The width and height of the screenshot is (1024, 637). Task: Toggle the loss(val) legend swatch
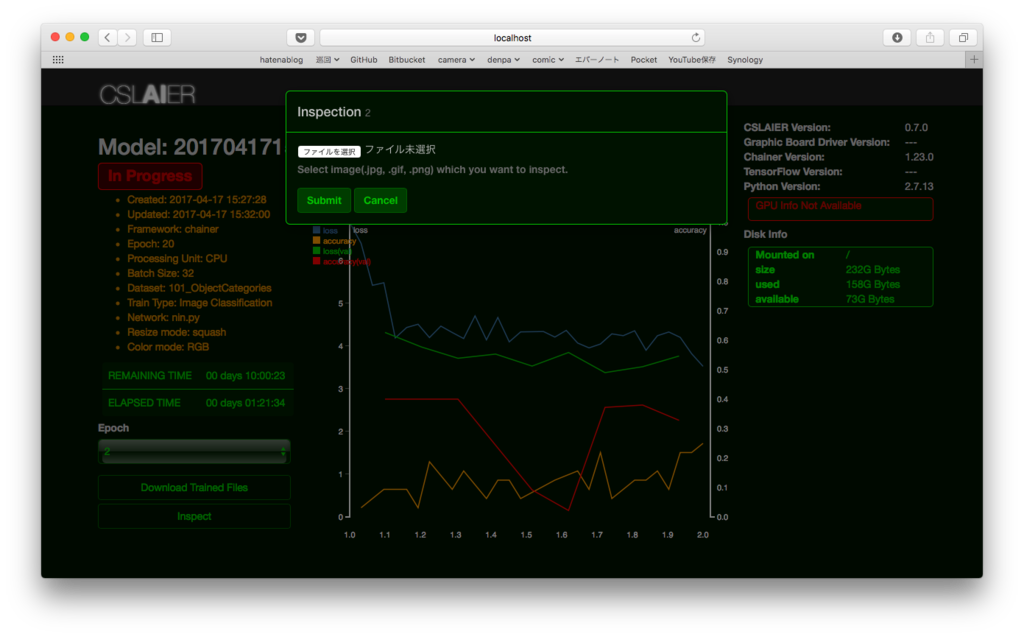317,251
